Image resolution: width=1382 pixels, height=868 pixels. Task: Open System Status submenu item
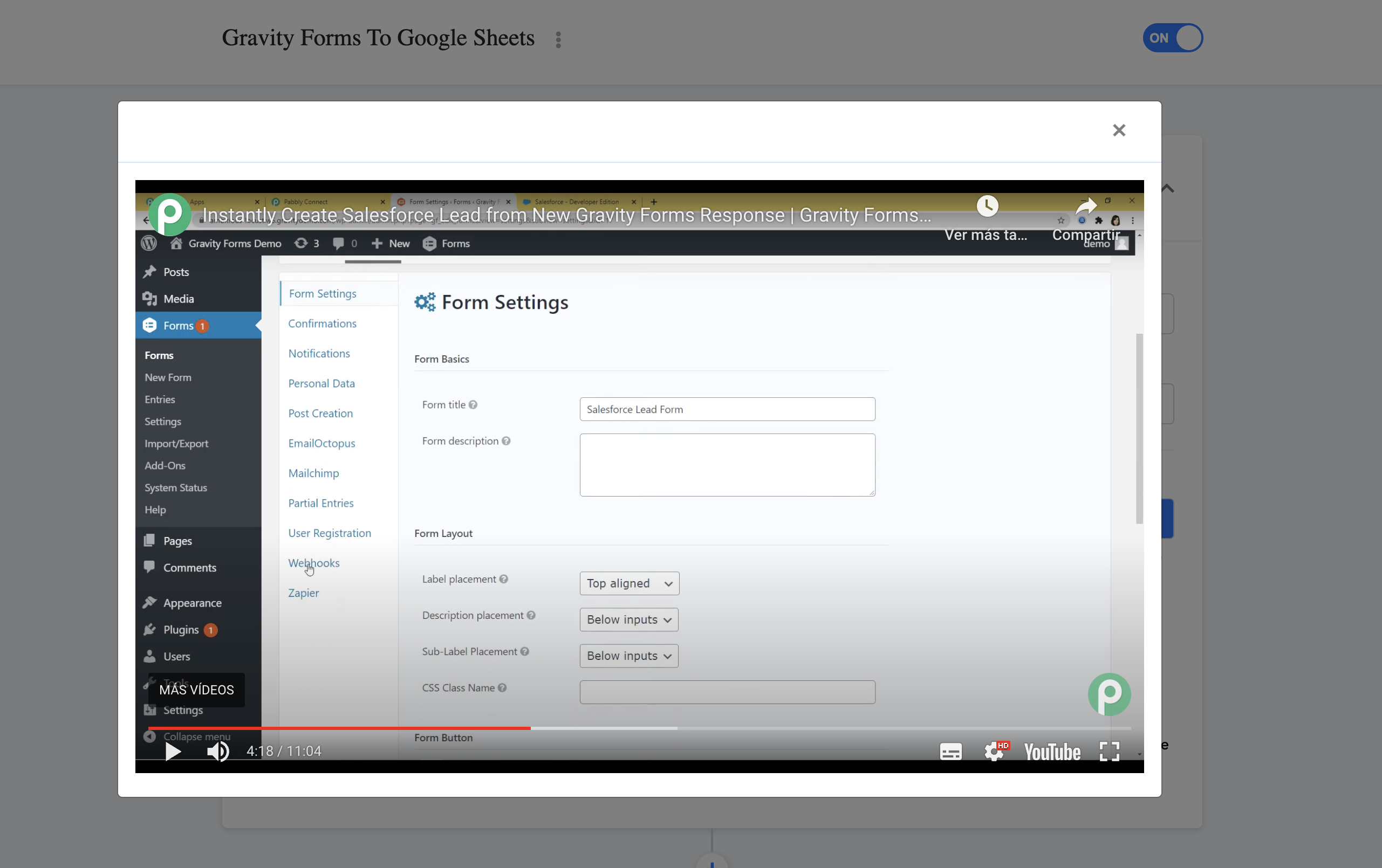(176, 487)
